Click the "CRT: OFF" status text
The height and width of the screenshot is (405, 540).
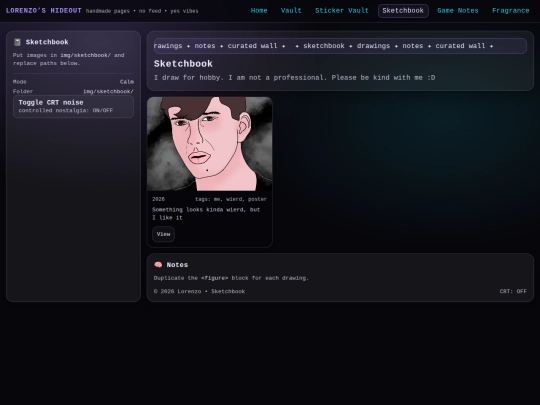(x=513, y=291)
